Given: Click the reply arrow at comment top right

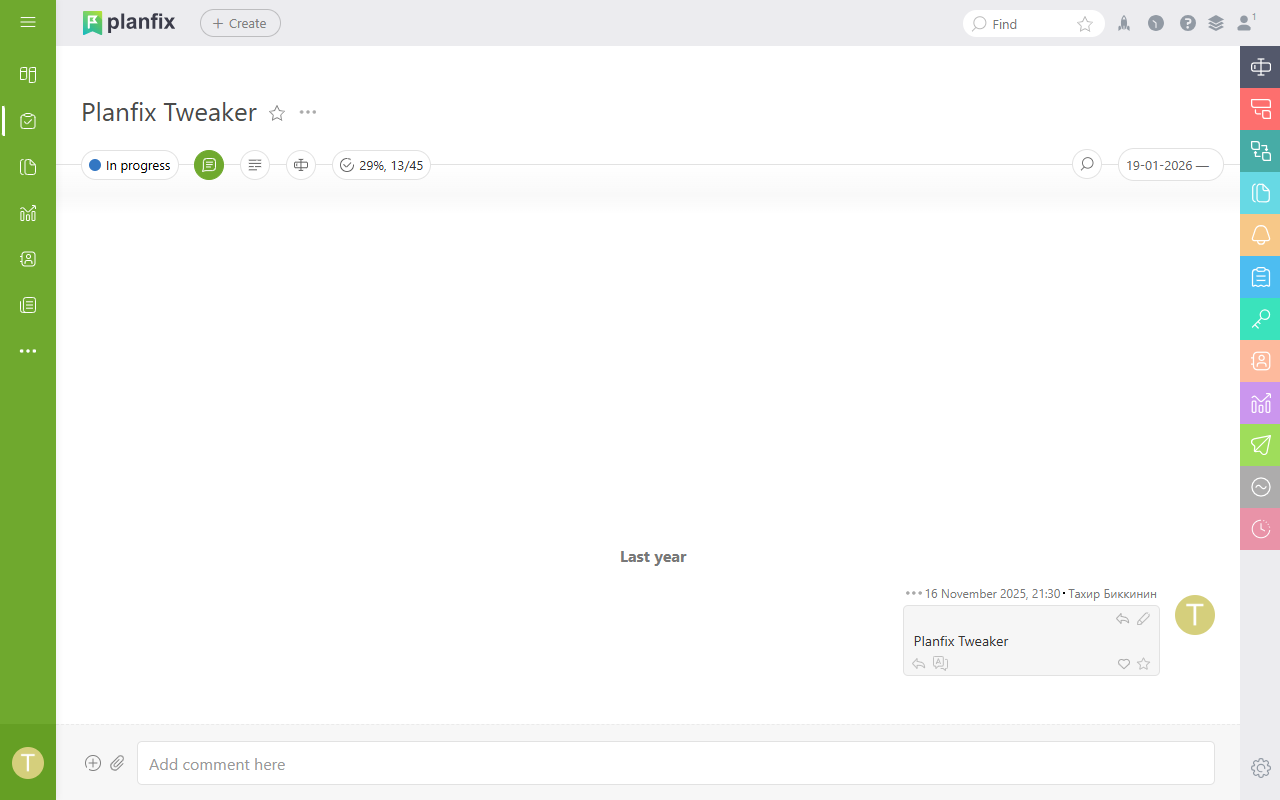Looking at the screenshot, I should (x=1123, y=619).
